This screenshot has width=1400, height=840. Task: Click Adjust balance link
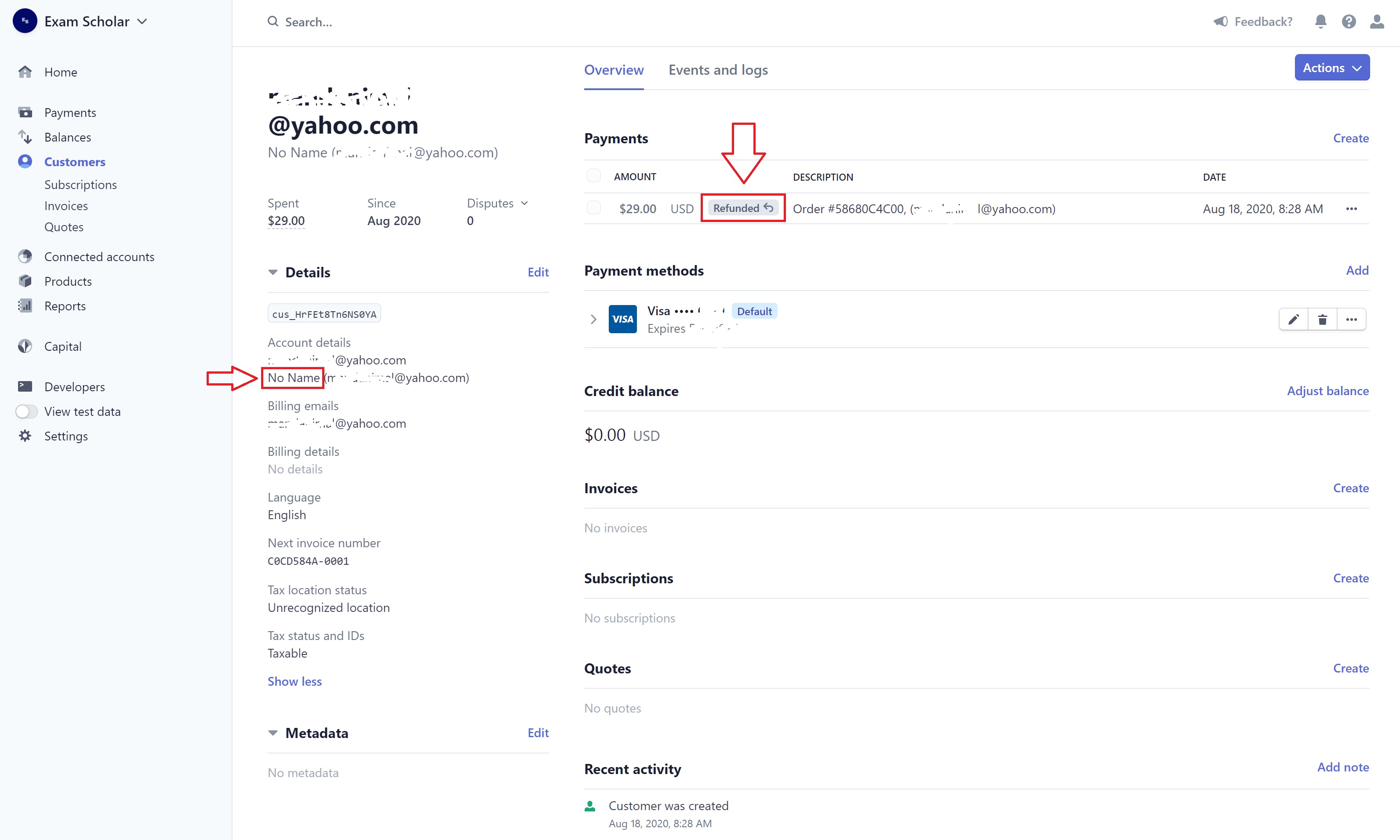point(1327,391)
